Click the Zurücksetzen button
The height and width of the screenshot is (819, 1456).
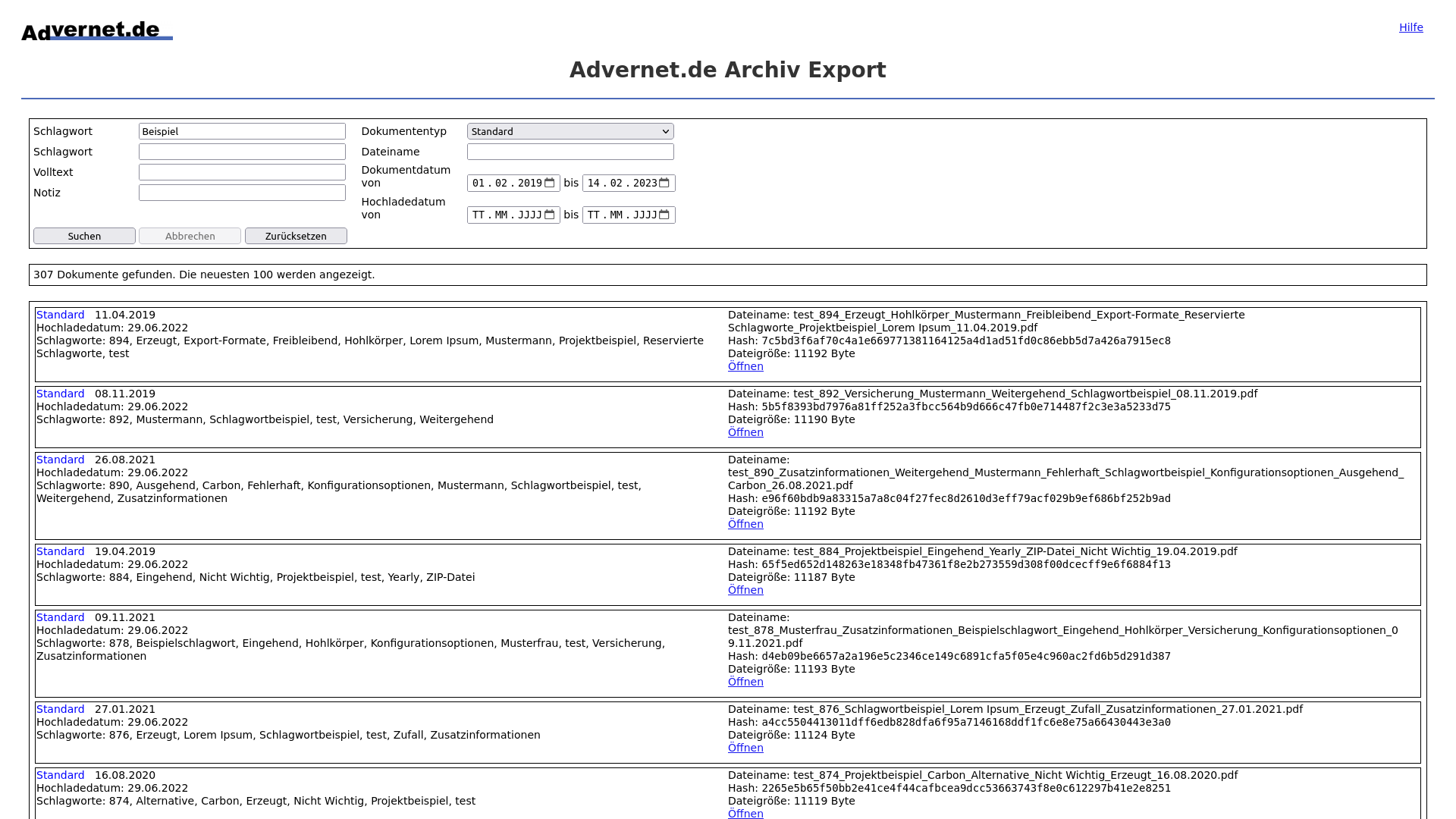(x=296, y=236)
